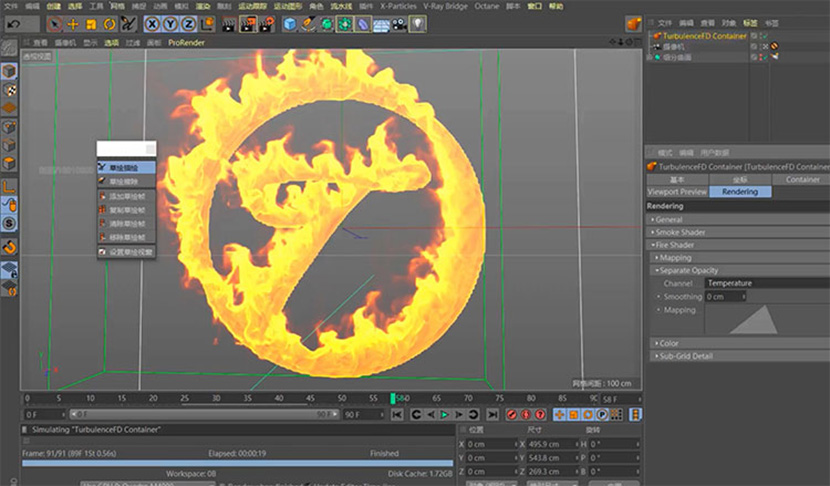The width and height of the screenshot is (830, 486).
Task: Open the Channel Temperature dropdown
Action: tap(768, 283)
